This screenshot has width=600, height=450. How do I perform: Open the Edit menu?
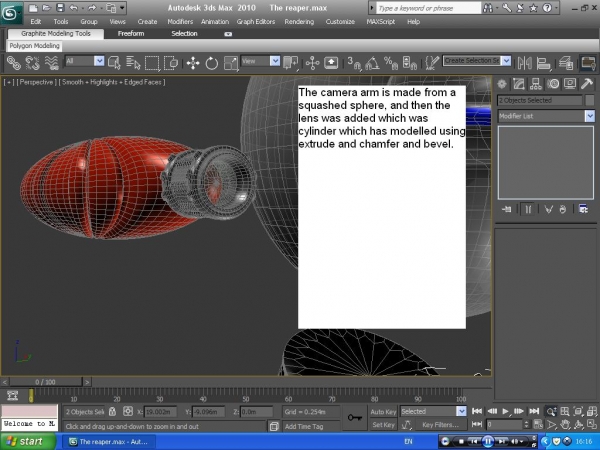(36, 22)
